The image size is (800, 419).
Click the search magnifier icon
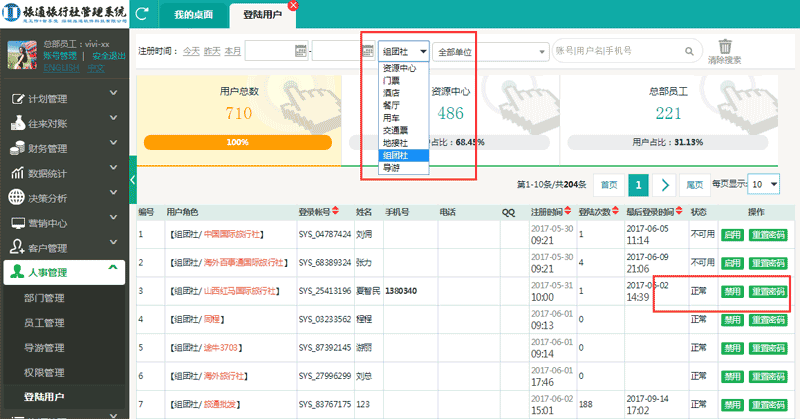pyautogui.click(x=691, y=50)
